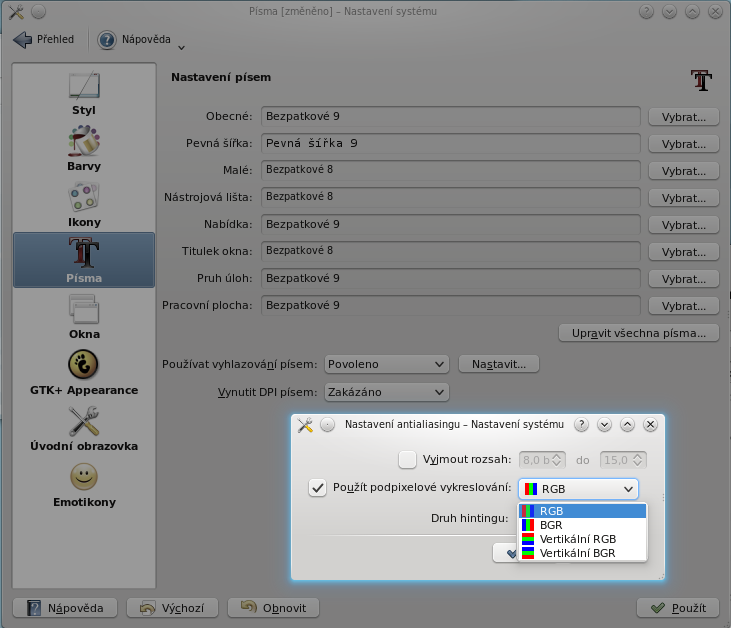Open the Používat vyhlazování písem dropdown
This screenshot has width=731, height=628.
click(x=386, y=364)
